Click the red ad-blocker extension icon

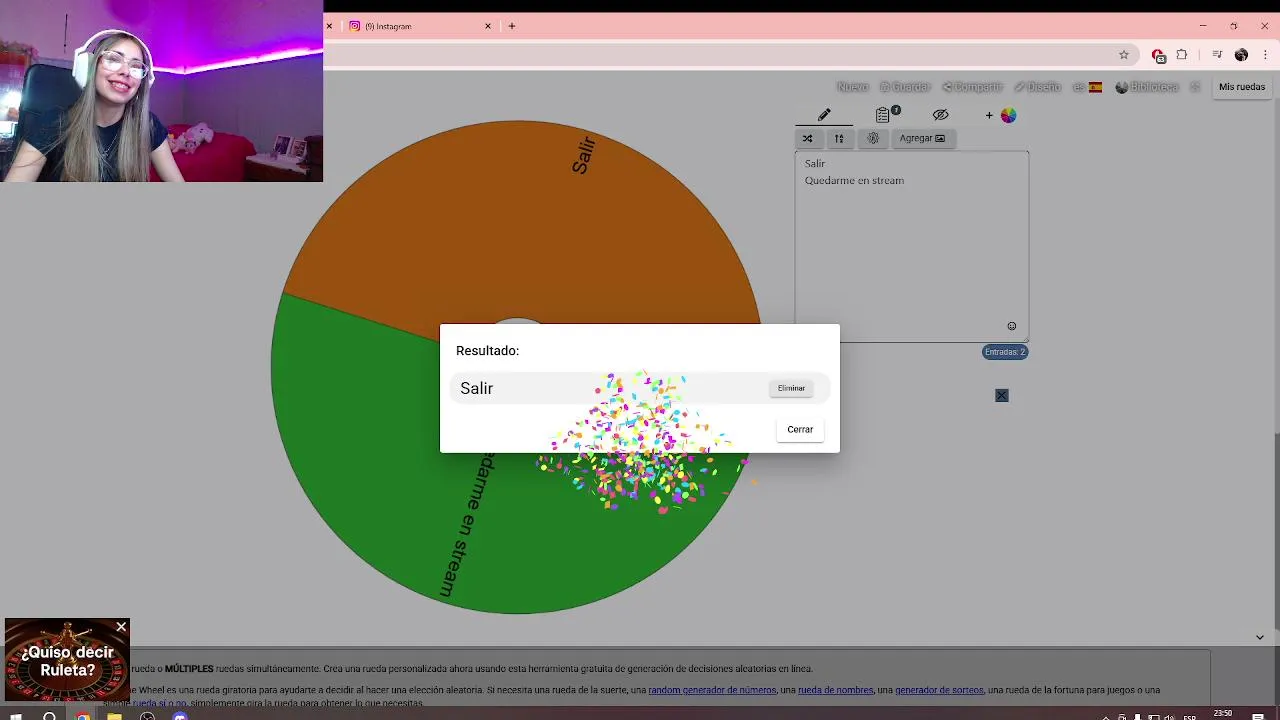(x=1158, y=55)
